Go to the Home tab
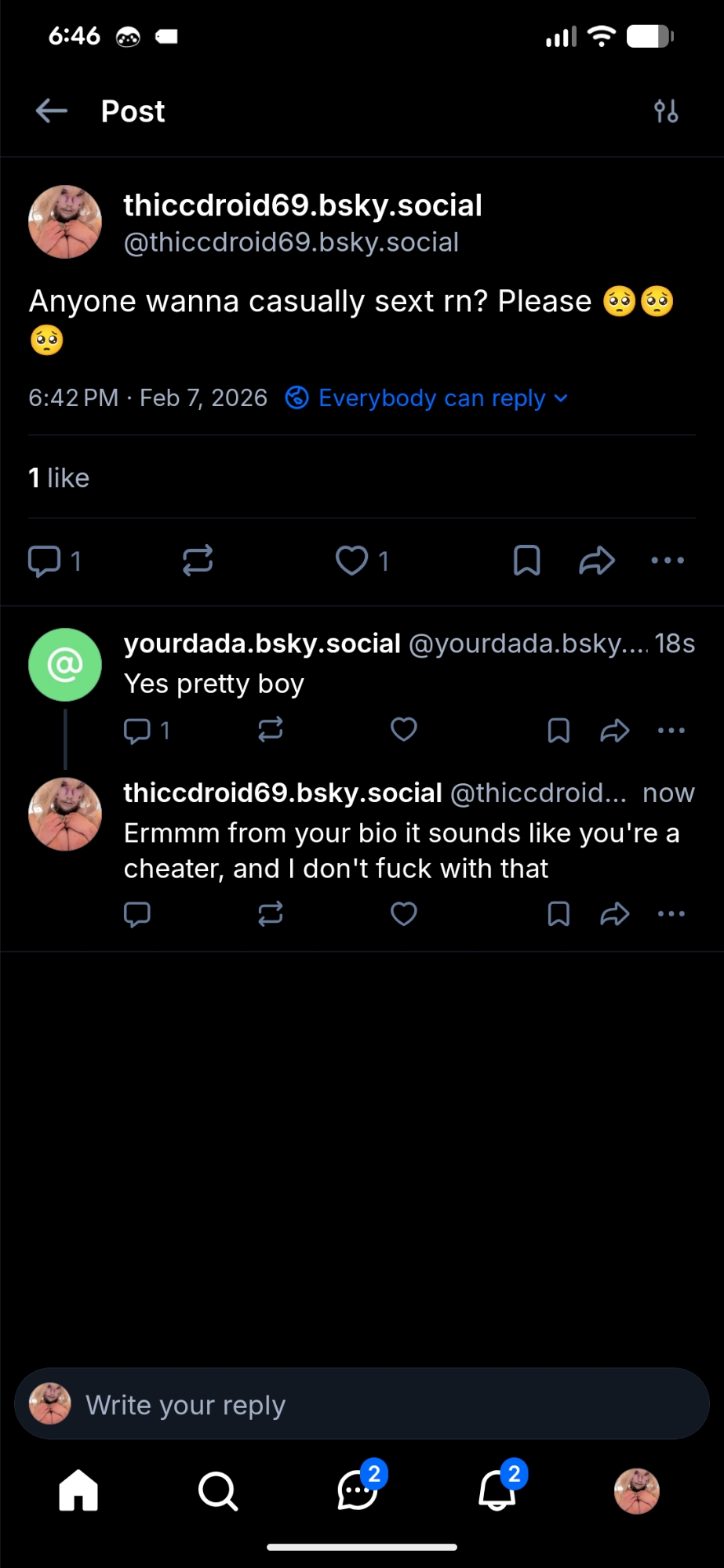The width and height of the screenshot is (724, 1568). 78,1490
